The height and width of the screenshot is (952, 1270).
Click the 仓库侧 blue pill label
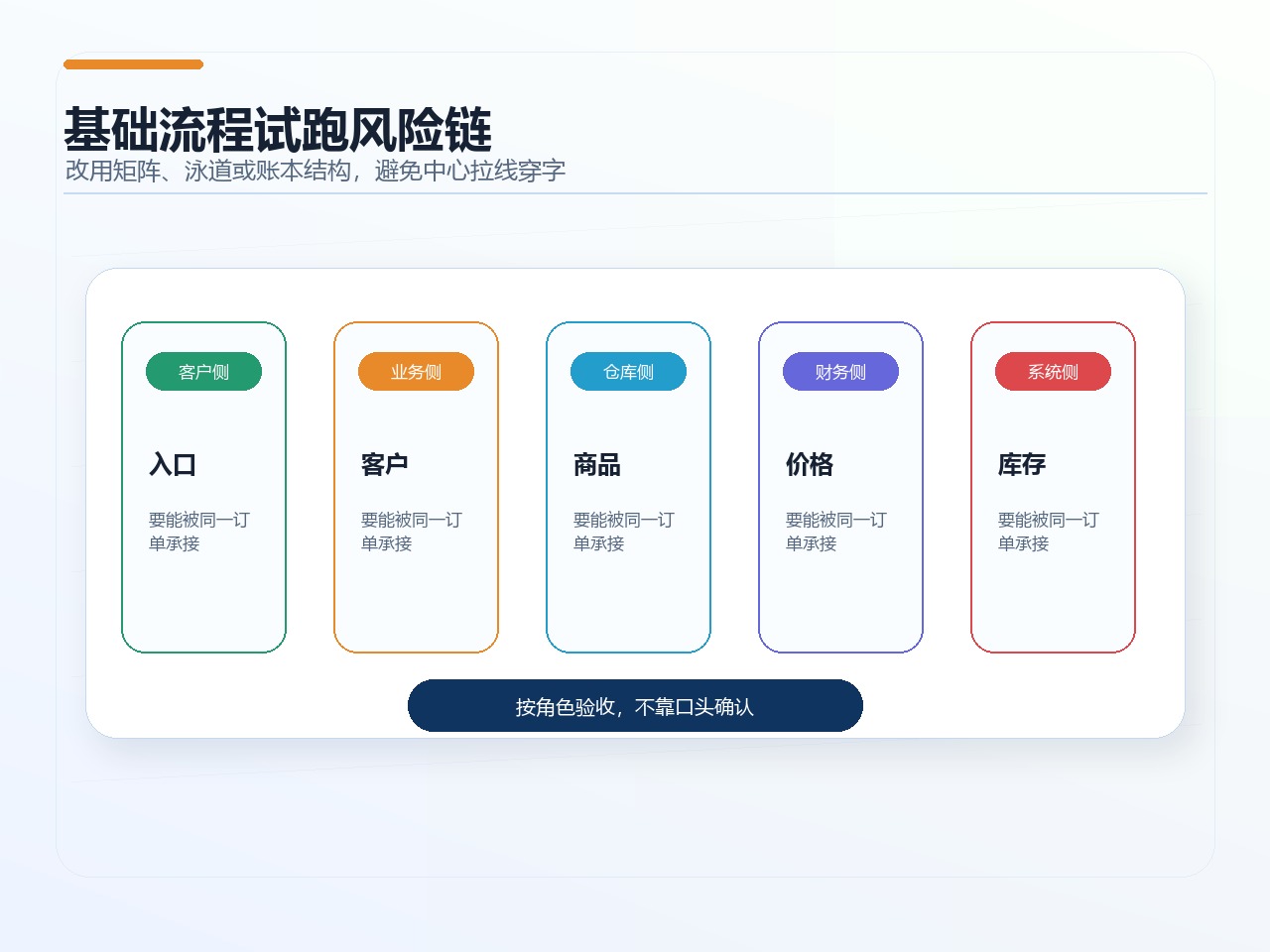tap(628, 372)
